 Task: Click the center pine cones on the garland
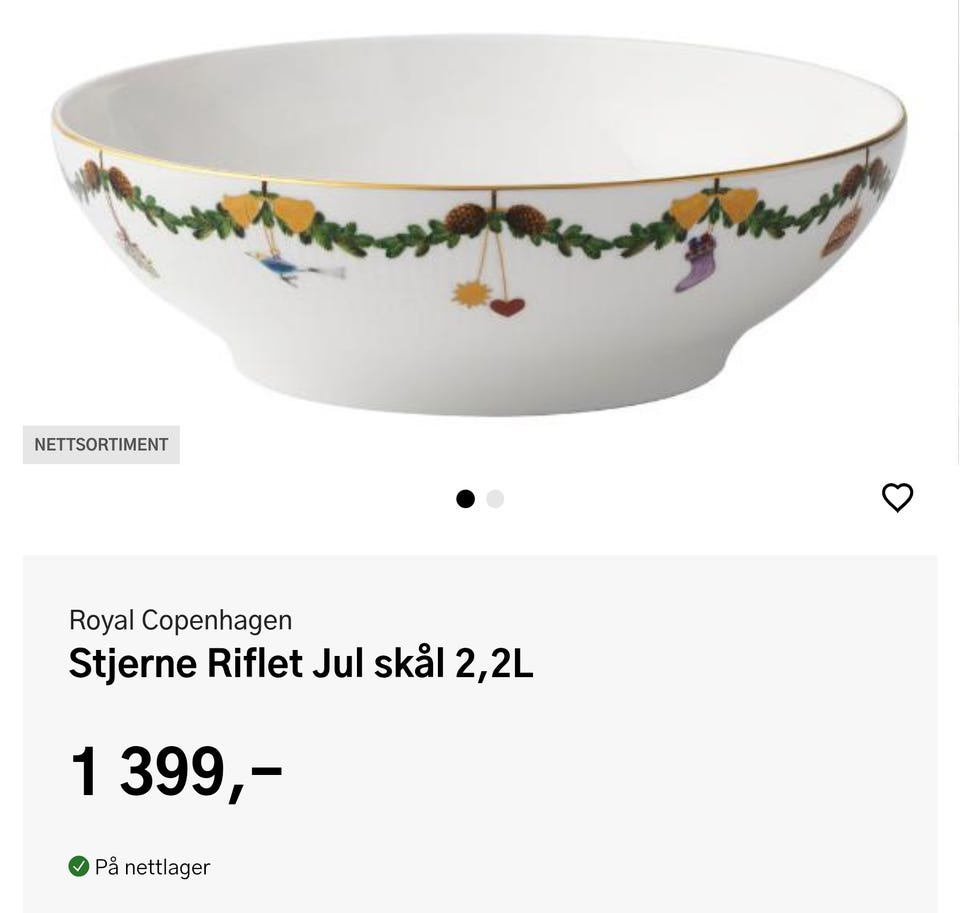(x=495, y=220)
